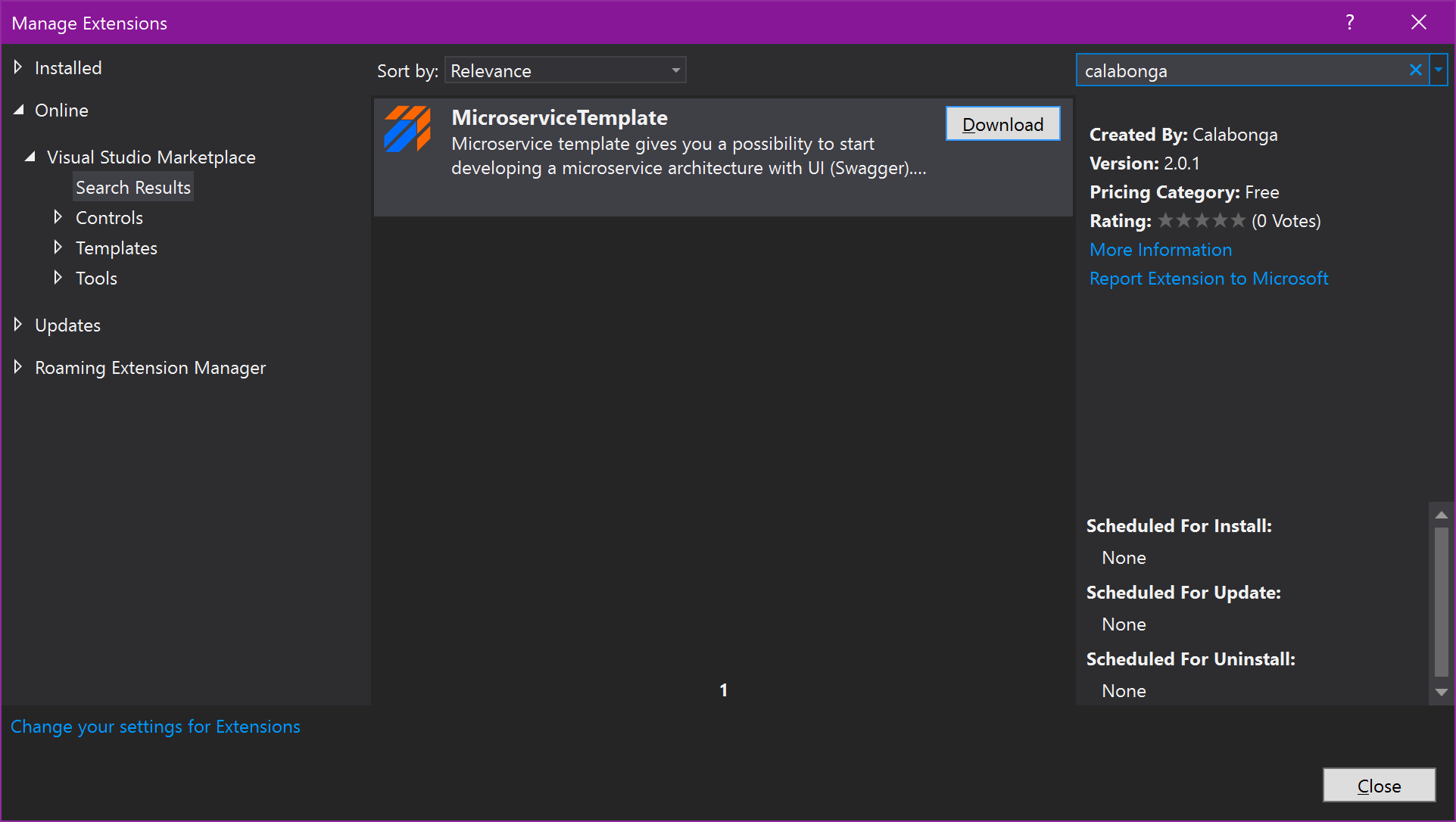
Task: Expand the Installed category
Action: click(x=18, y=67)
